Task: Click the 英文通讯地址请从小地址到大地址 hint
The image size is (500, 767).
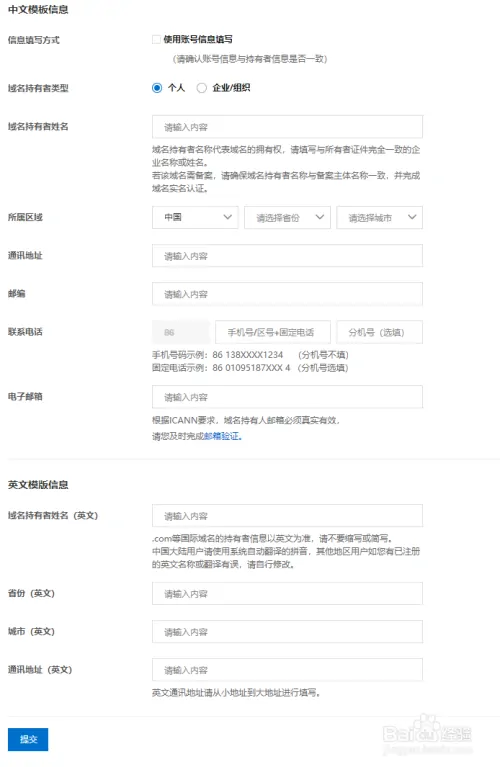Action: pyautogui.click(x=236, y=693)
